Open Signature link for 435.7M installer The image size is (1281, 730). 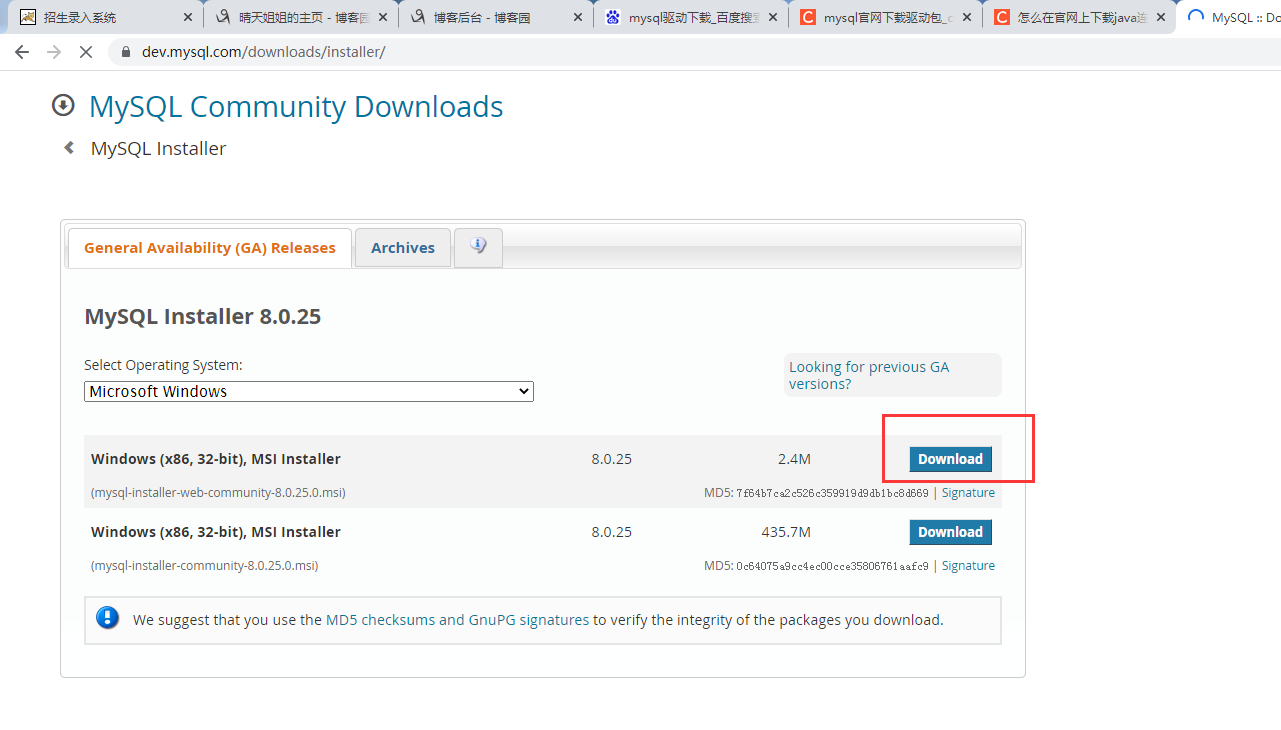point(968,566)
